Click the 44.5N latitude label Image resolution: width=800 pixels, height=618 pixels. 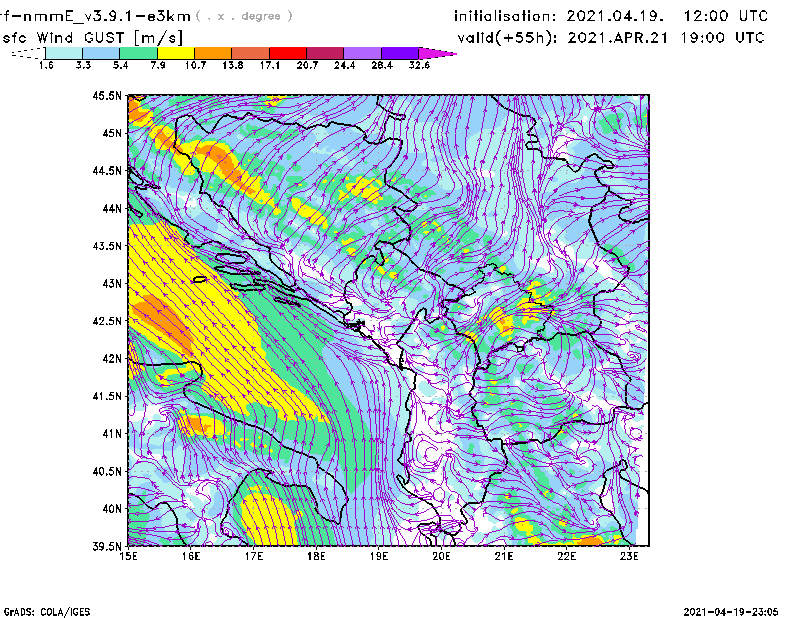point(108,170)
